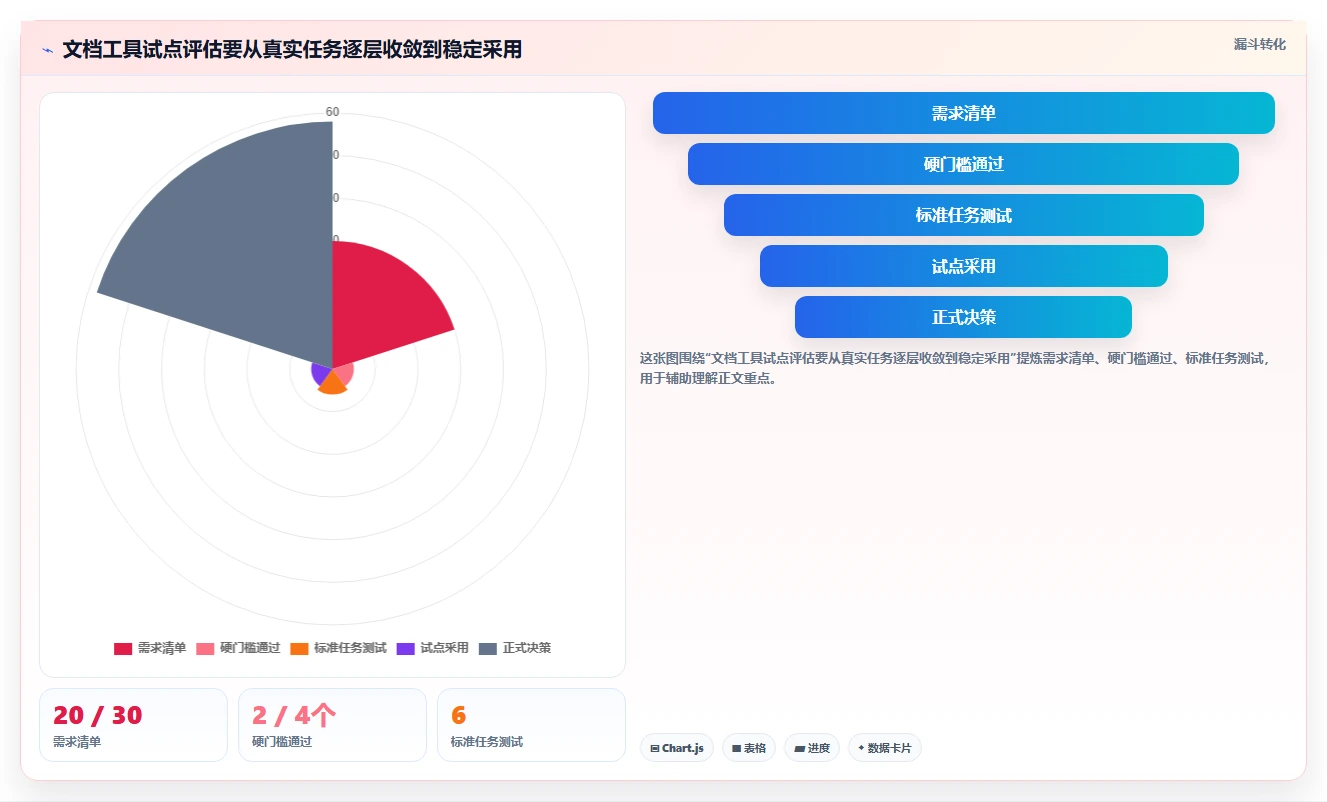Click the 数据卡片 tag chip
The image size is (1327, 802).
point(885,748)
